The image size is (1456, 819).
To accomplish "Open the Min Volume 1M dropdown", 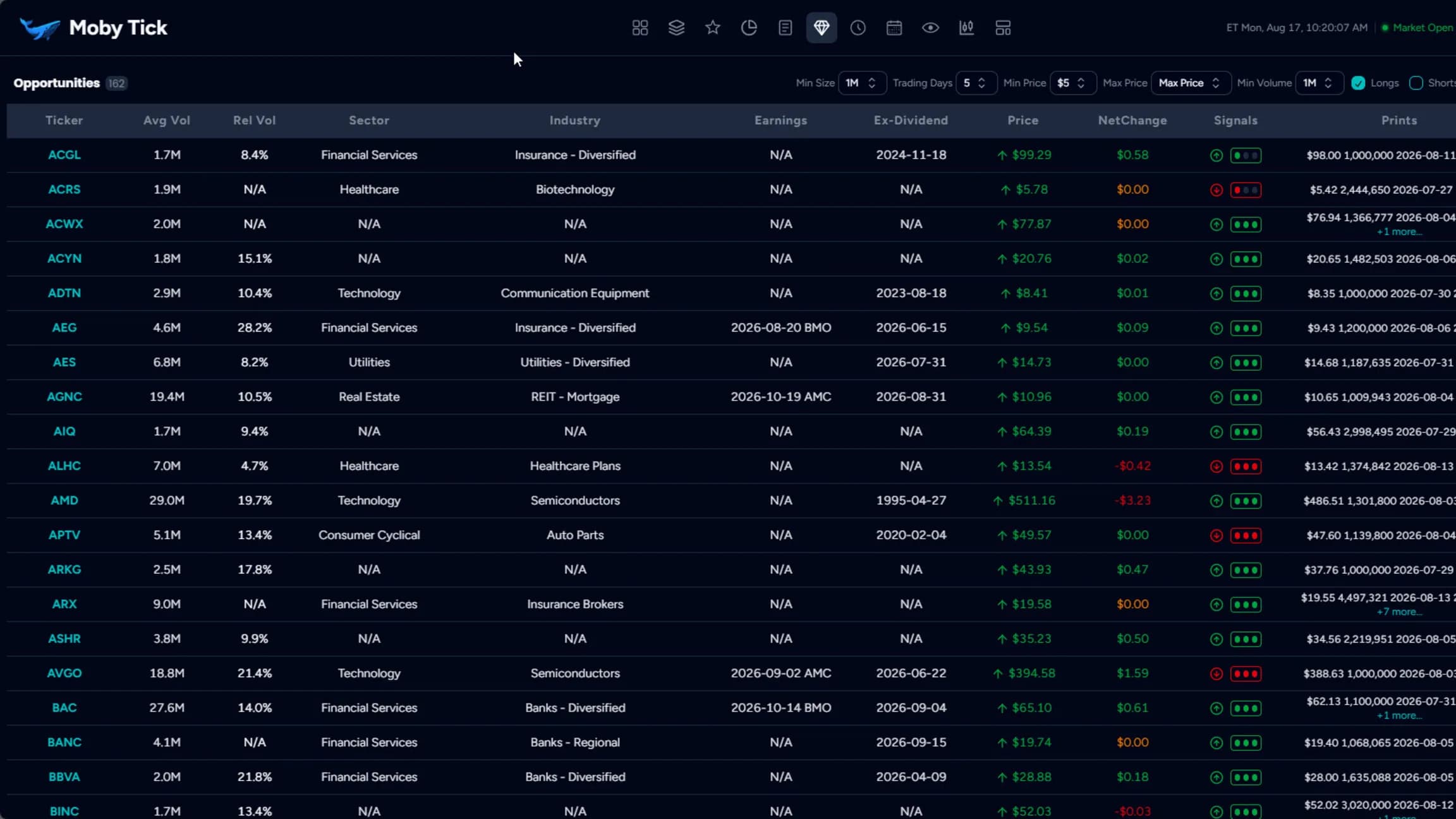I will [1319, 83].
